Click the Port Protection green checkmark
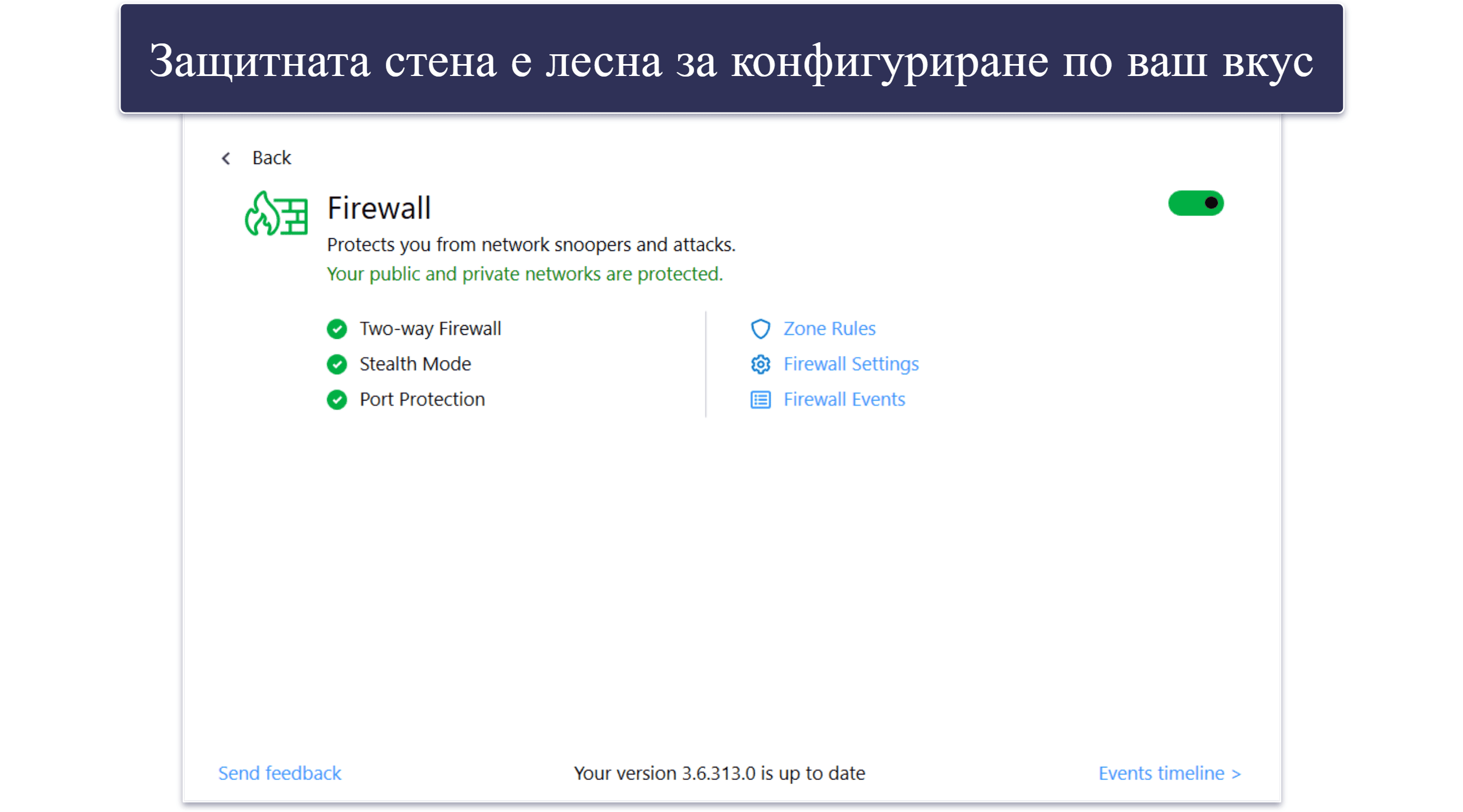Viewport: 1463px width, 812px height. click(337, 400)
